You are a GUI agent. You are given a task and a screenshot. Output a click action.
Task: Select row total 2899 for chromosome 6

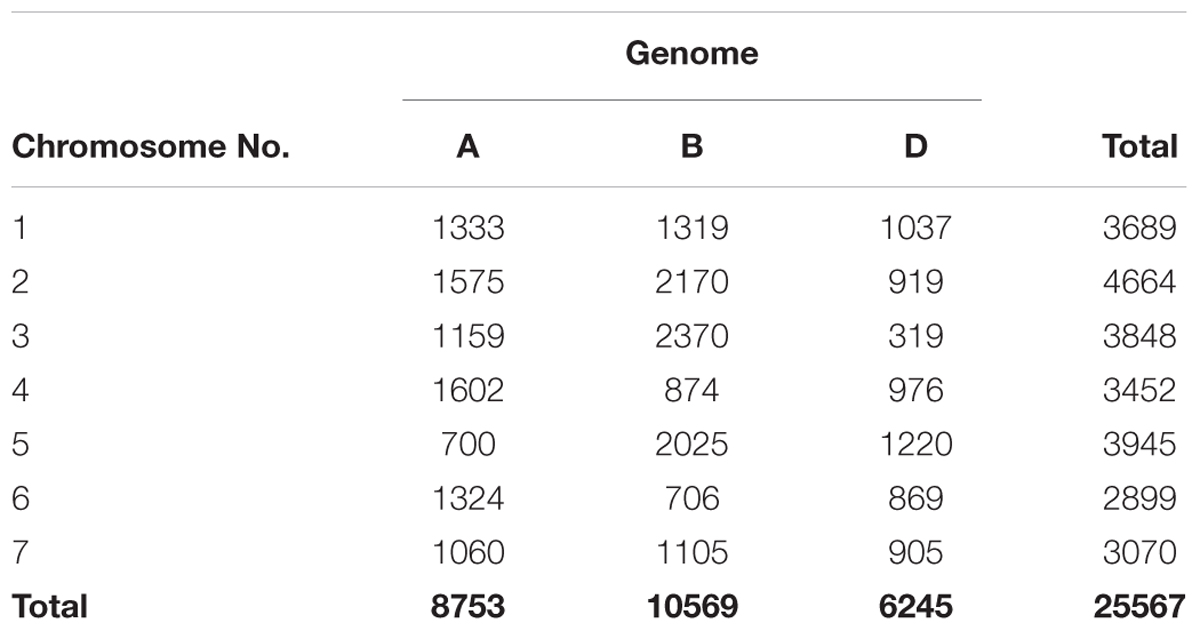click(x=1141, y=498)
